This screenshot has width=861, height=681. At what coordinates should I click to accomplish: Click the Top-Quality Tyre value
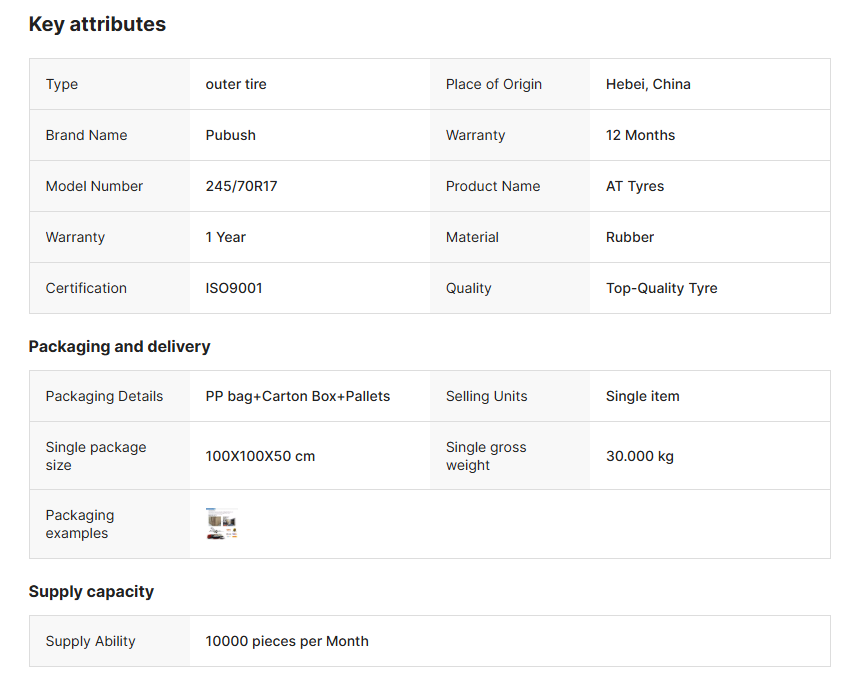coord(661,288)
